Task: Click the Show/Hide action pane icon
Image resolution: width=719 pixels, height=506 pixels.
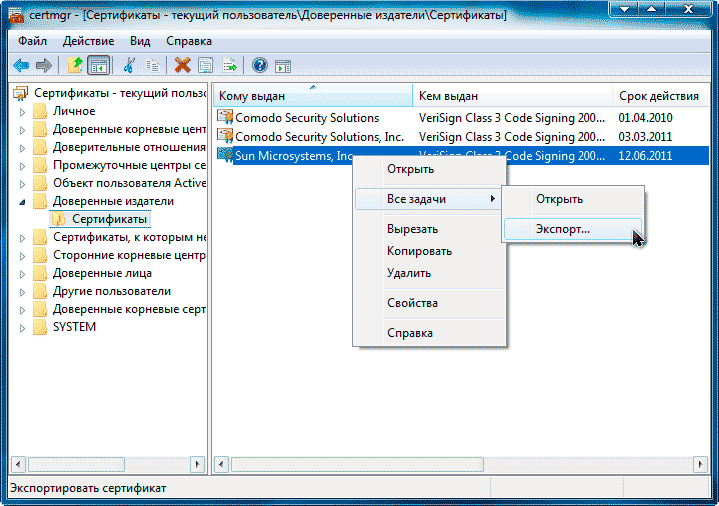Action: pos(283,67)
